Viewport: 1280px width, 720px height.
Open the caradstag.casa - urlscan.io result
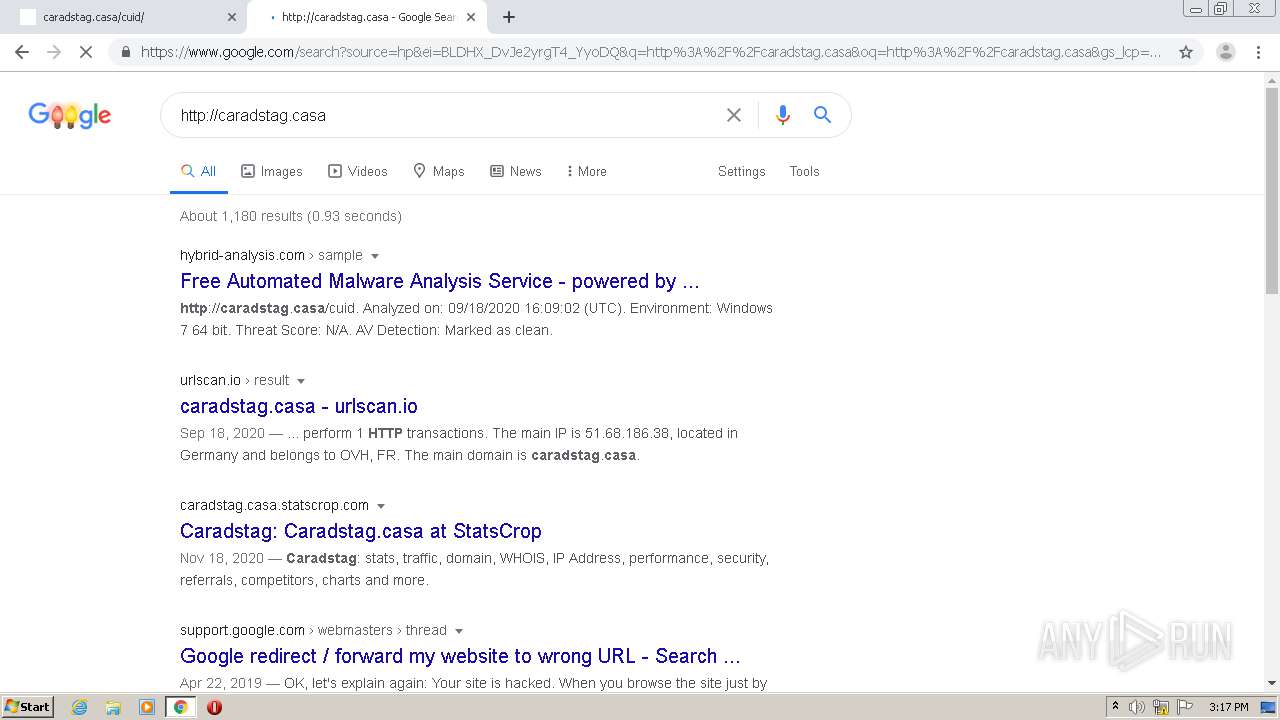click(x=299, y=406)
